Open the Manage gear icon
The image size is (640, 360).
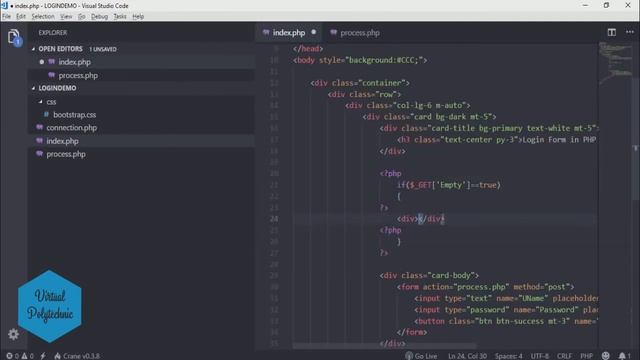(x=13, y=334)
